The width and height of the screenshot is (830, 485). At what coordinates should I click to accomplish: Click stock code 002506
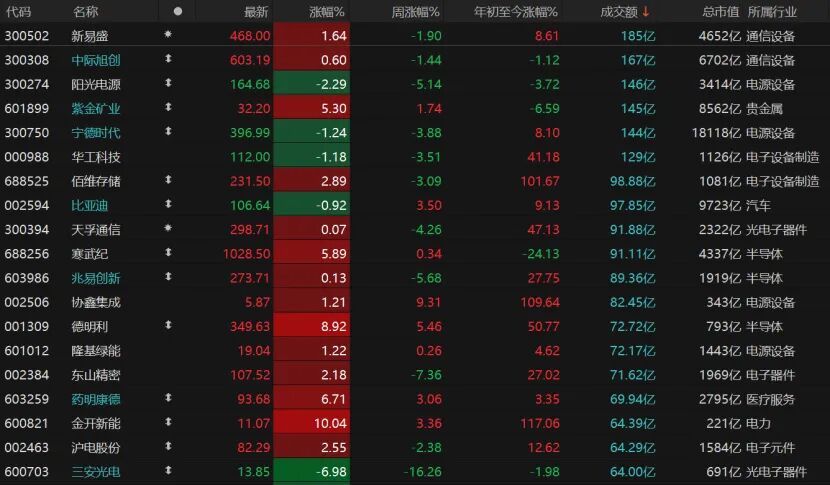pos(26,303)
